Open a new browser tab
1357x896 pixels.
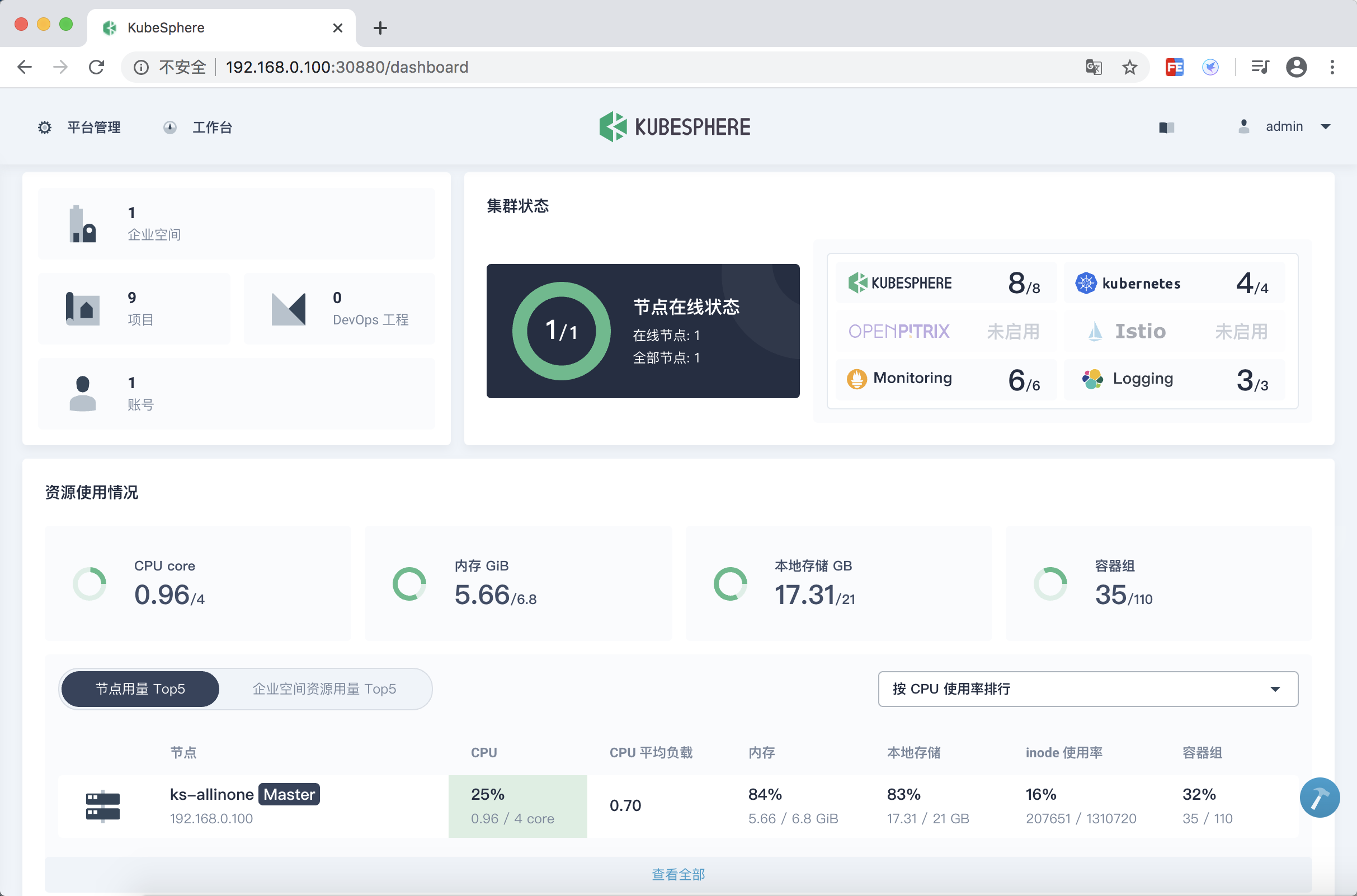380,27
